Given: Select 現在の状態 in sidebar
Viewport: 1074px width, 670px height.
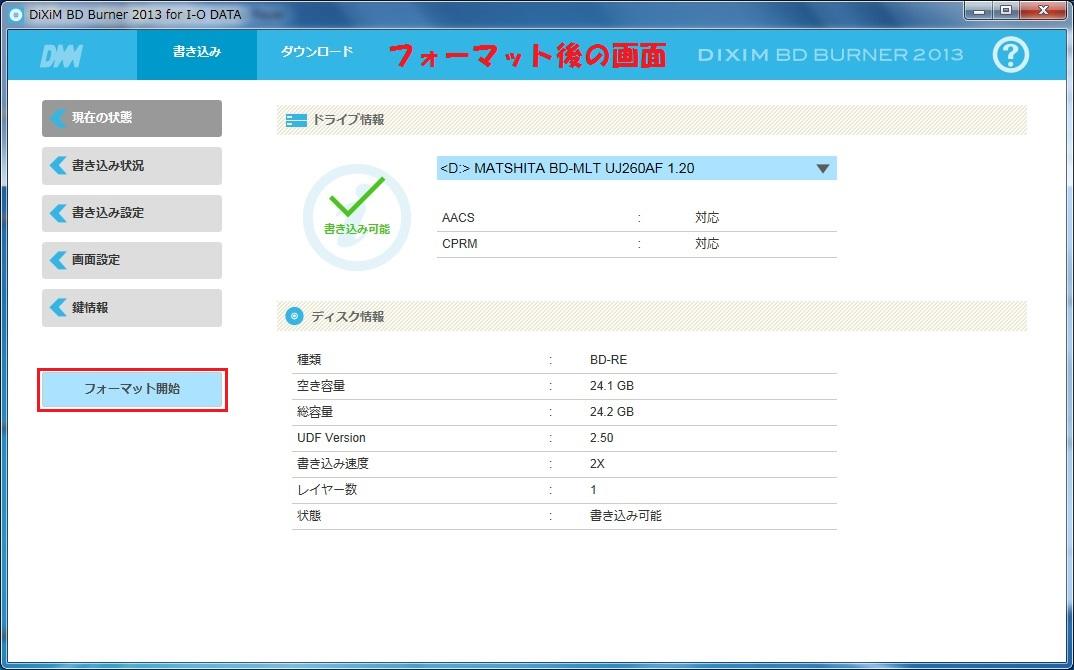Looking at the screenshot, I should (x=132, y=118).
